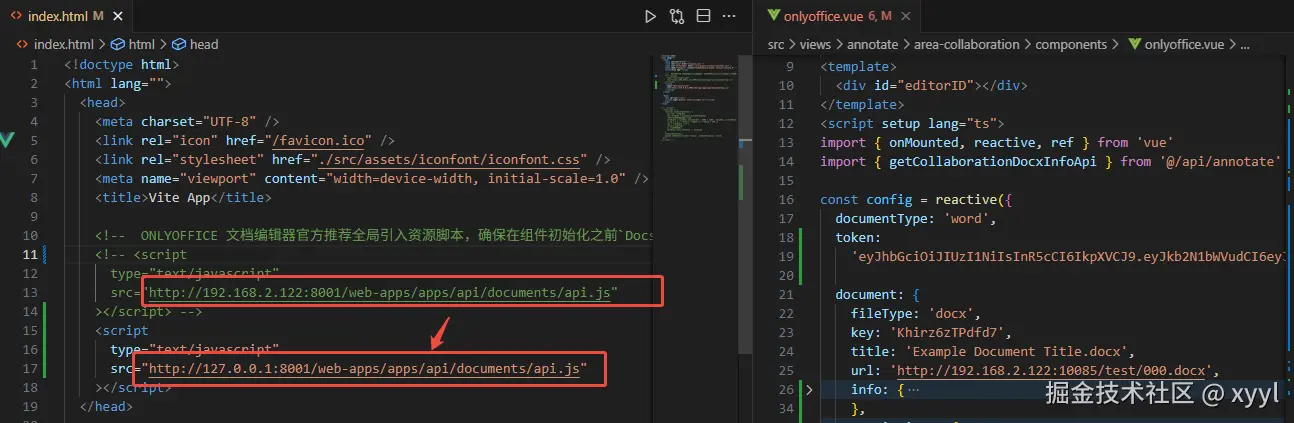Click the title 'Example Document Title.docx' line
The width and height of the screenshot is (1294, 423).
[x=994, y=351]
